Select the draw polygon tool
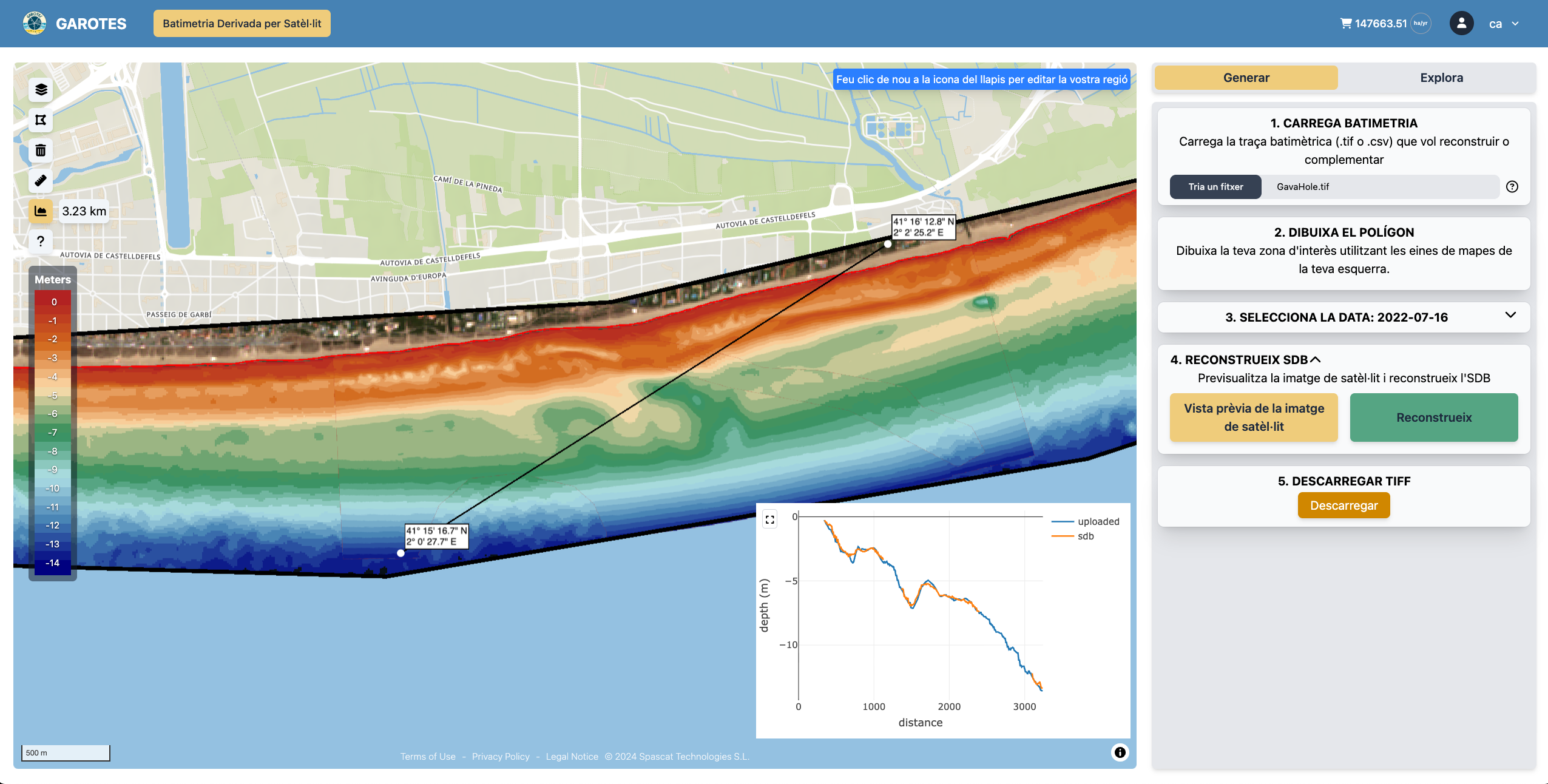Image resolution: width=1548 pixels, height=784 pixels. coord(41,120)
